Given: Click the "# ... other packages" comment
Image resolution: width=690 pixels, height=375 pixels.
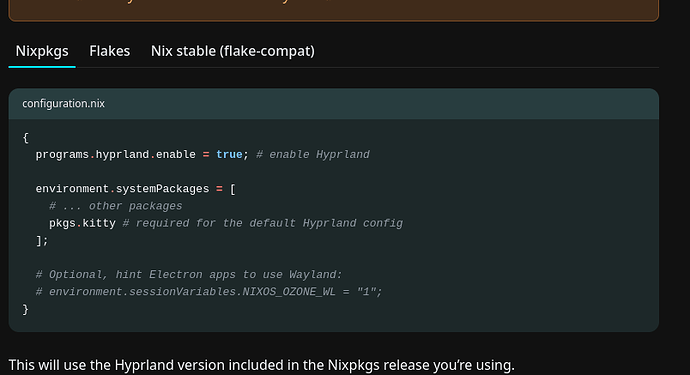Looking at the screenshot, I should [x=115, y=206].
